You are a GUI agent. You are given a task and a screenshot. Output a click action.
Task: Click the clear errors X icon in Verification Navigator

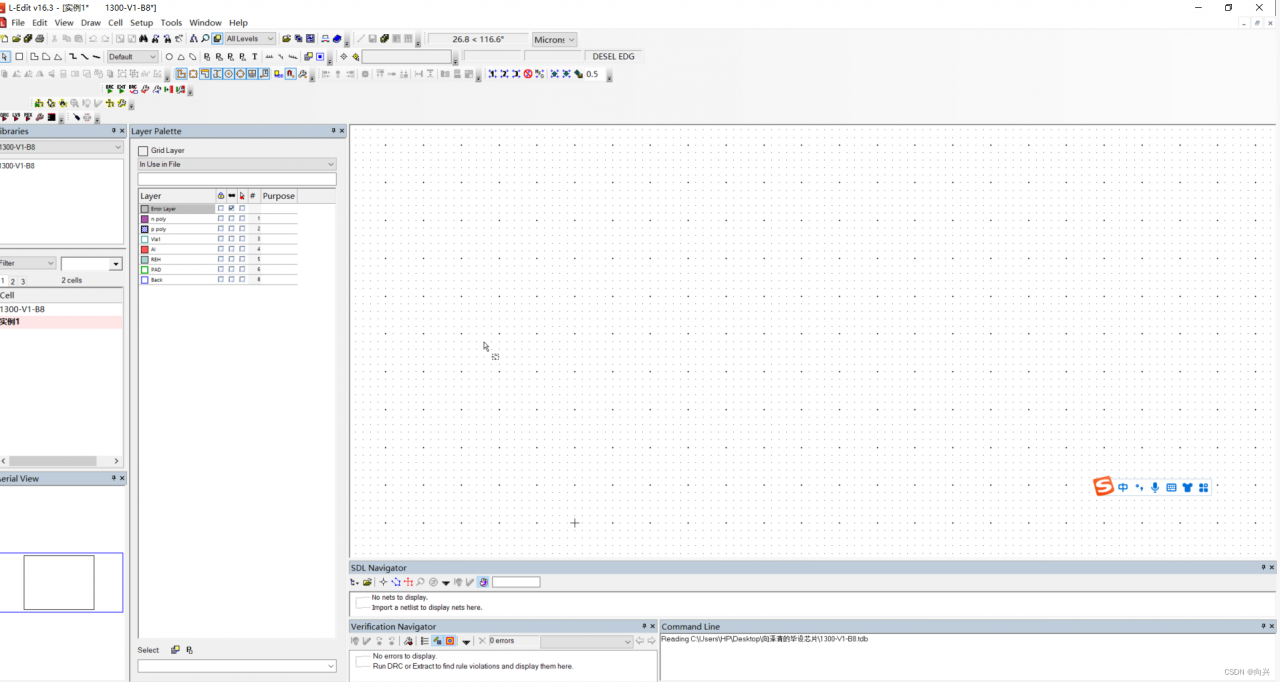click(482, 641)
